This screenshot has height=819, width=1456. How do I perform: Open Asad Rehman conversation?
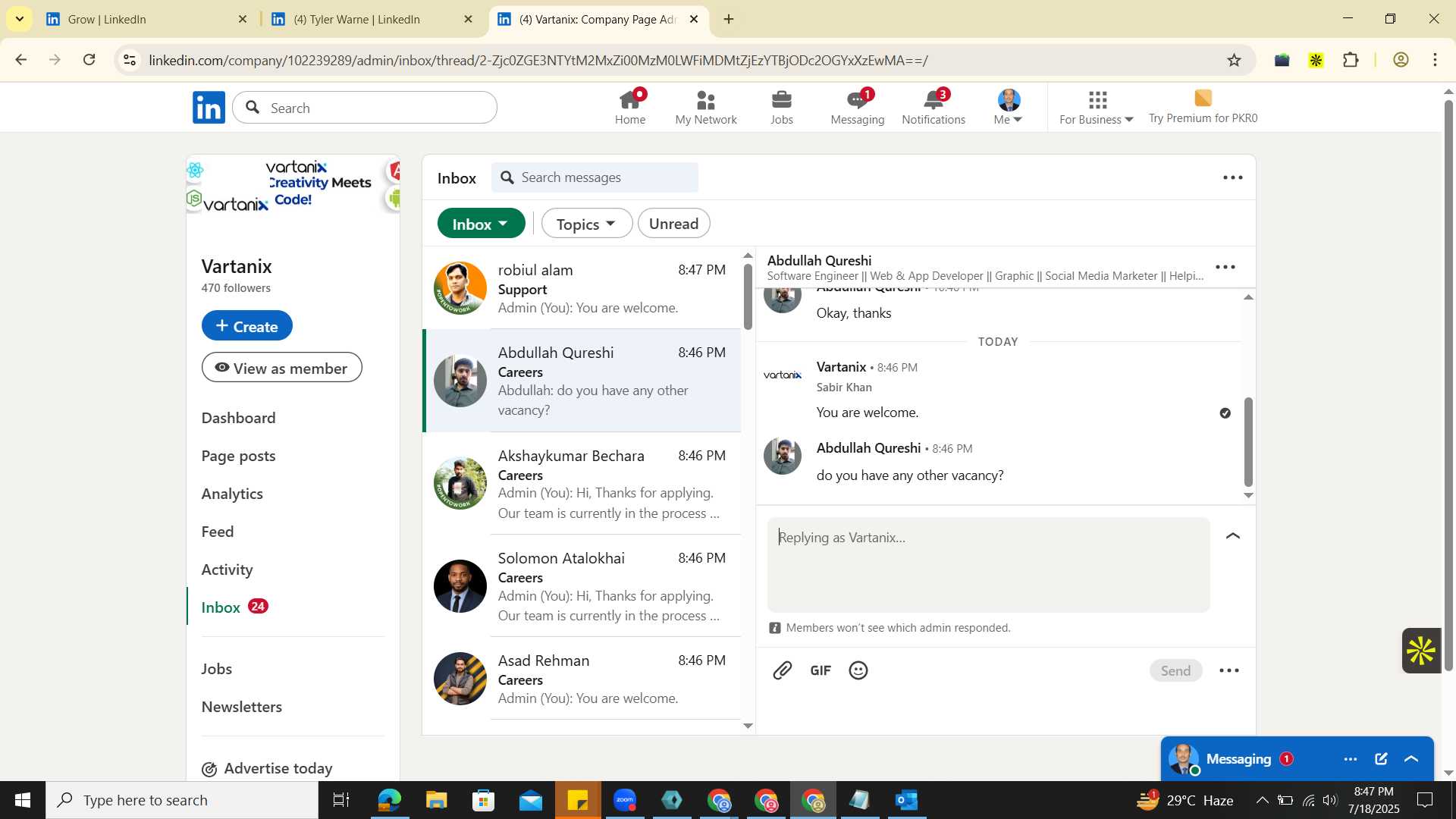(581, 678)
